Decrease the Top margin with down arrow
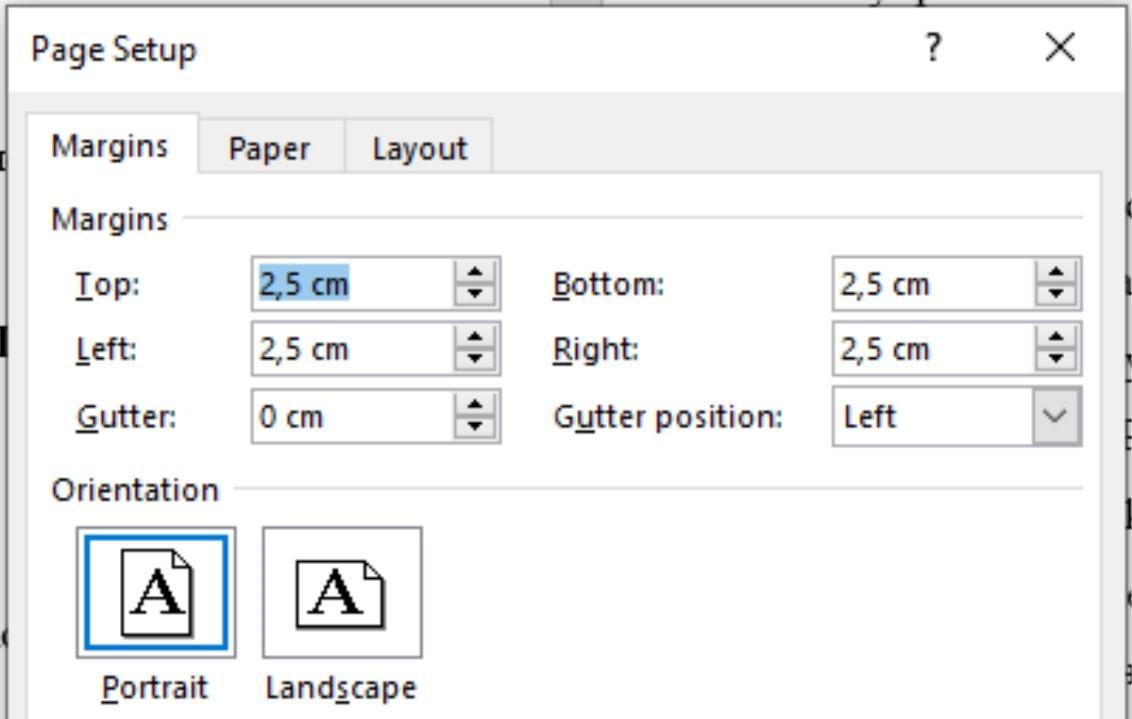This screenshot has height=719, width=1132. pyautogui.click(x=474, y=295)
